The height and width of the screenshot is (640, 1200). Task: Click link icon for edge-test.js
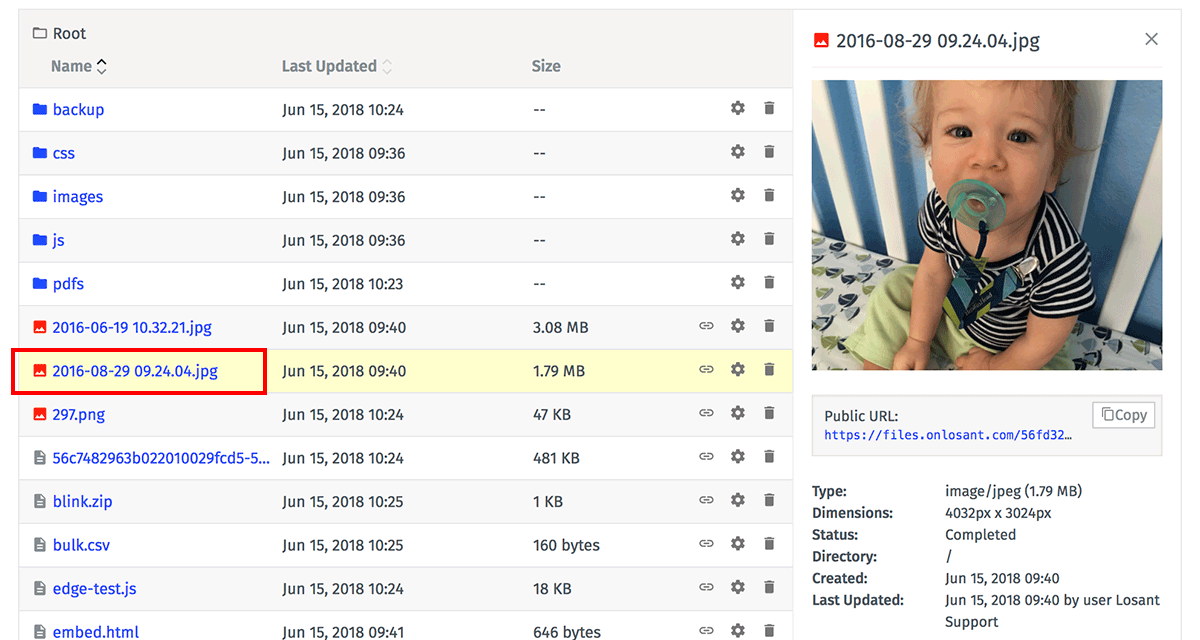(706, 588)
